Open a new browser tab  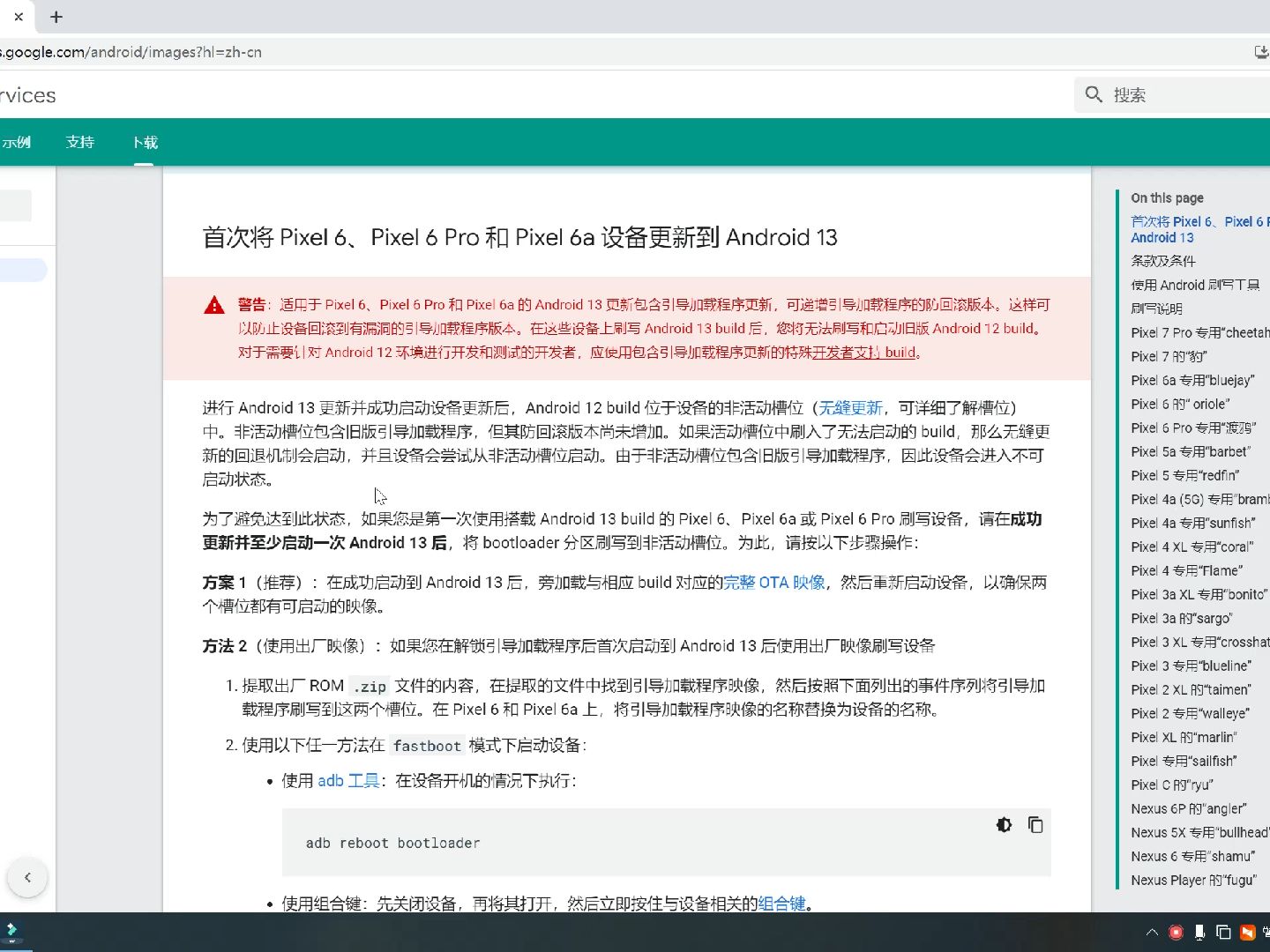(x=56, y=17)
